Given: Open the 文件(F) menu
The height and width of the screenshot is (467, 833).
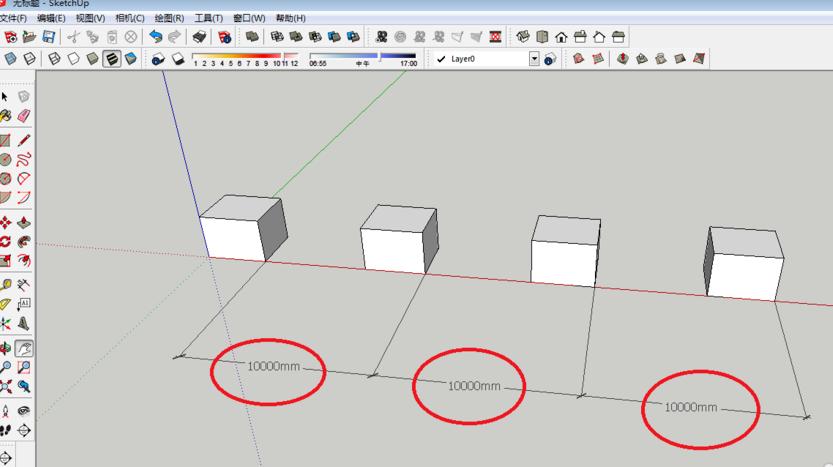Looking at the screenshot, I should tap(14, 18).
